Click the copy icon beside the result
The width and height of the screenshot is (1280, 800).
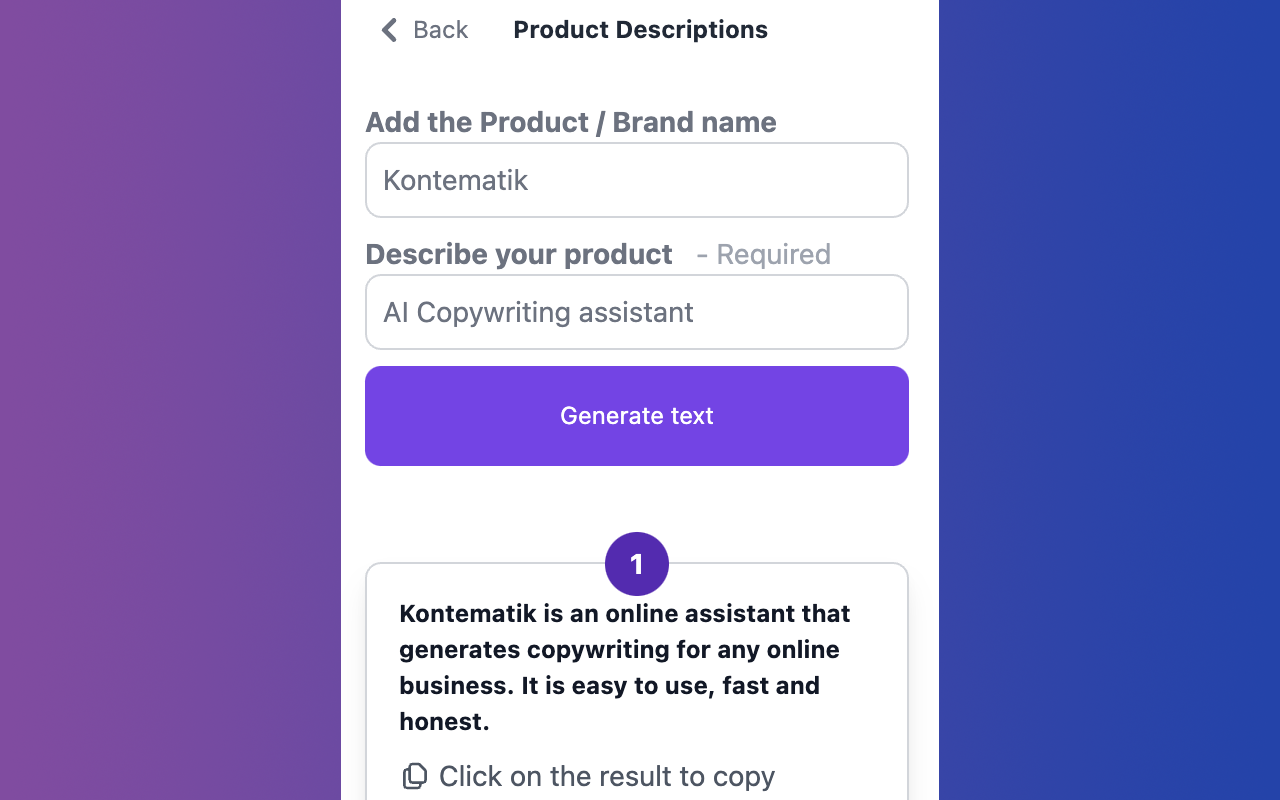[414, 775]
